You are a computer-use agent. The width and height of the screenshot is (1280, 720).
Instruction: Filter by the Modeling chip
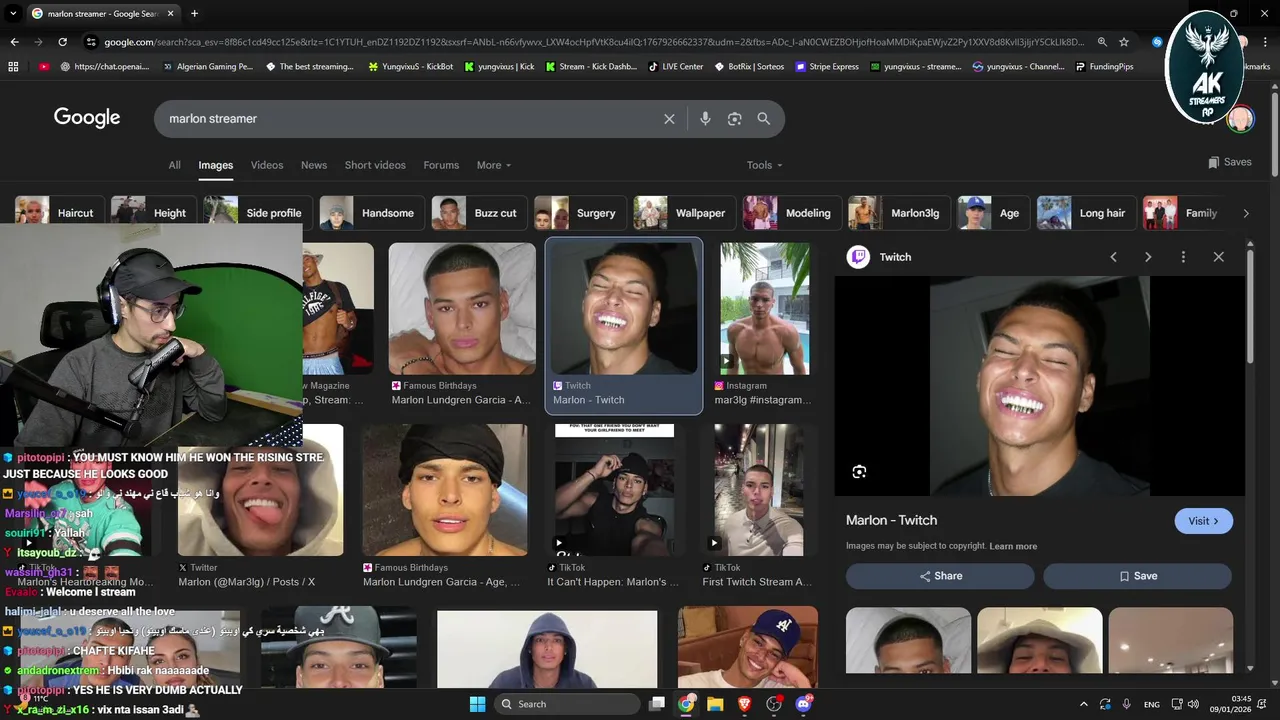pyautogui.click(x=790, y=213)
